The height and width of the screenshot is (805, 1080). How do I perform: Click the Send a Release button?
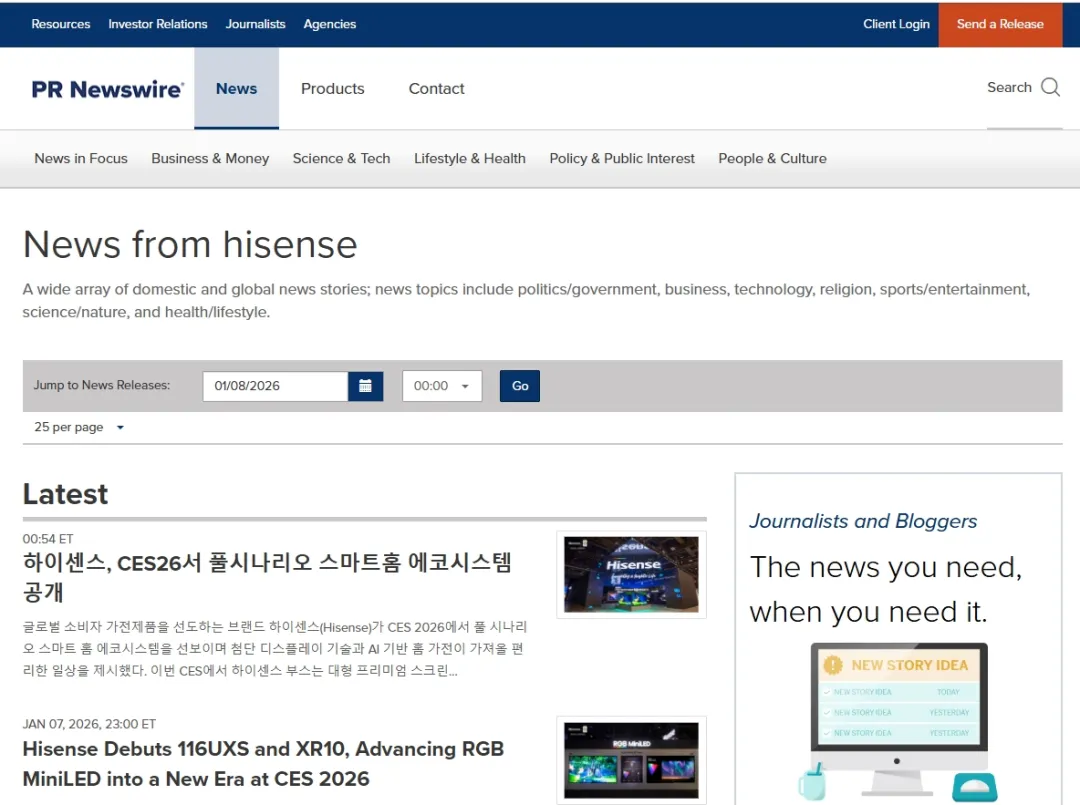click(999, 24)
